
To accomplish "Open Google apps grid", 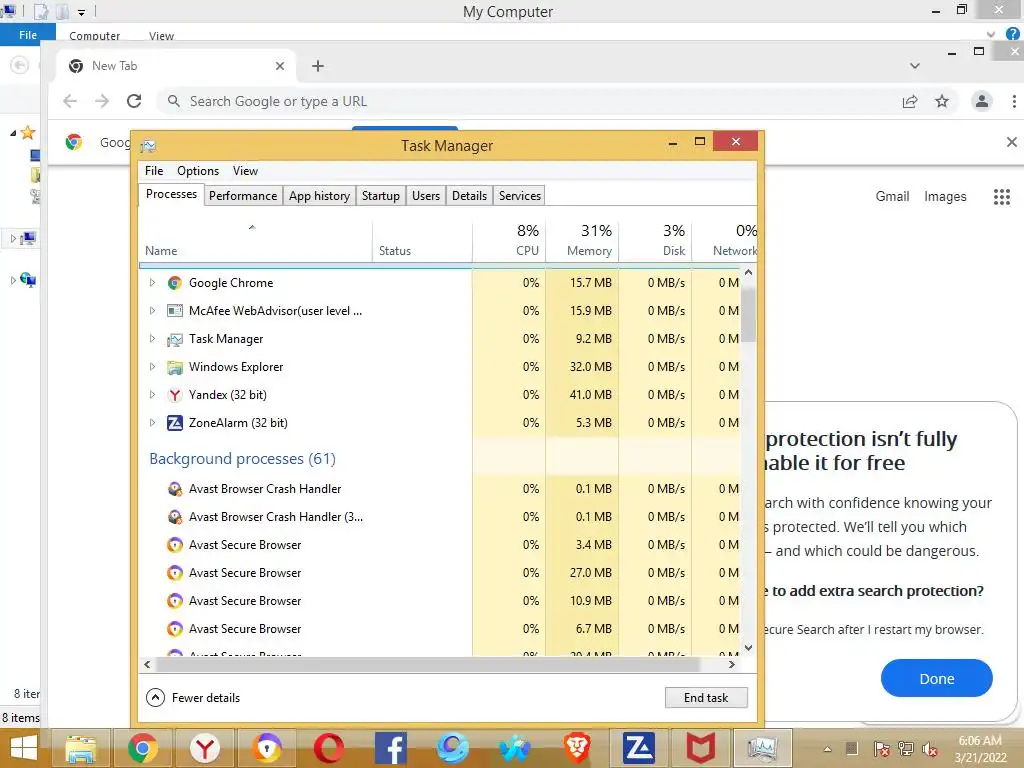I will click(1002, 197).
